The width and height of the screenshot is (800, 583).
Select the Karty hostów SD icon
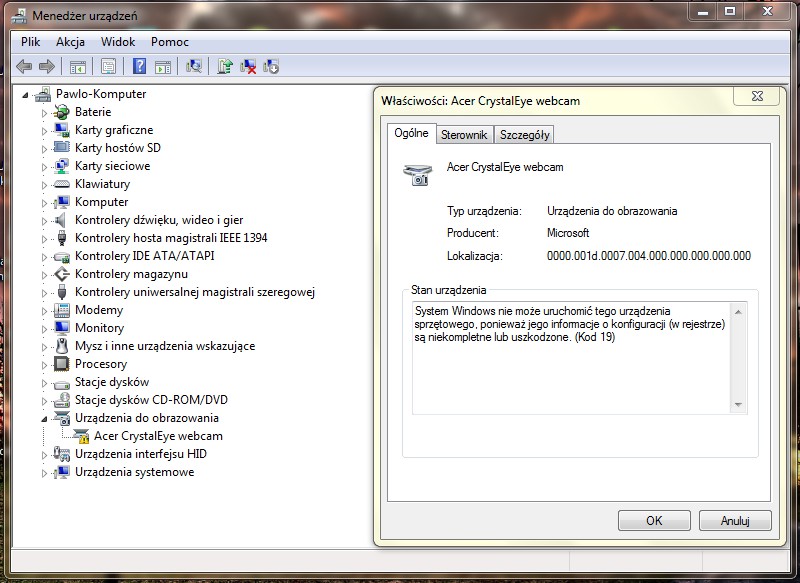tap(62, 147)
